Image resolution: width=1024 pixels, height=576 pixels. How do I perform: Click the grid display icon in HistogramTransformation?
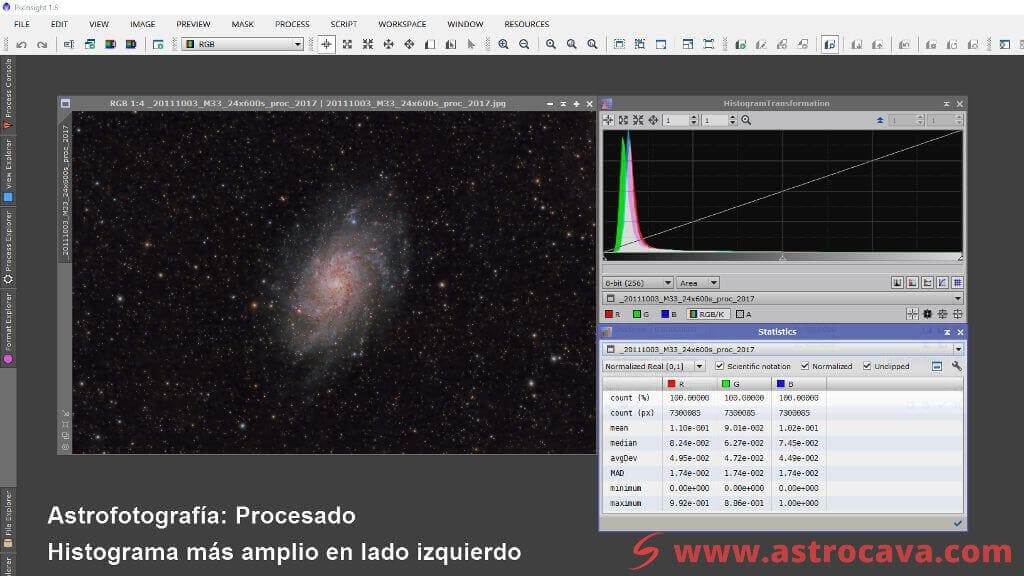958,283
